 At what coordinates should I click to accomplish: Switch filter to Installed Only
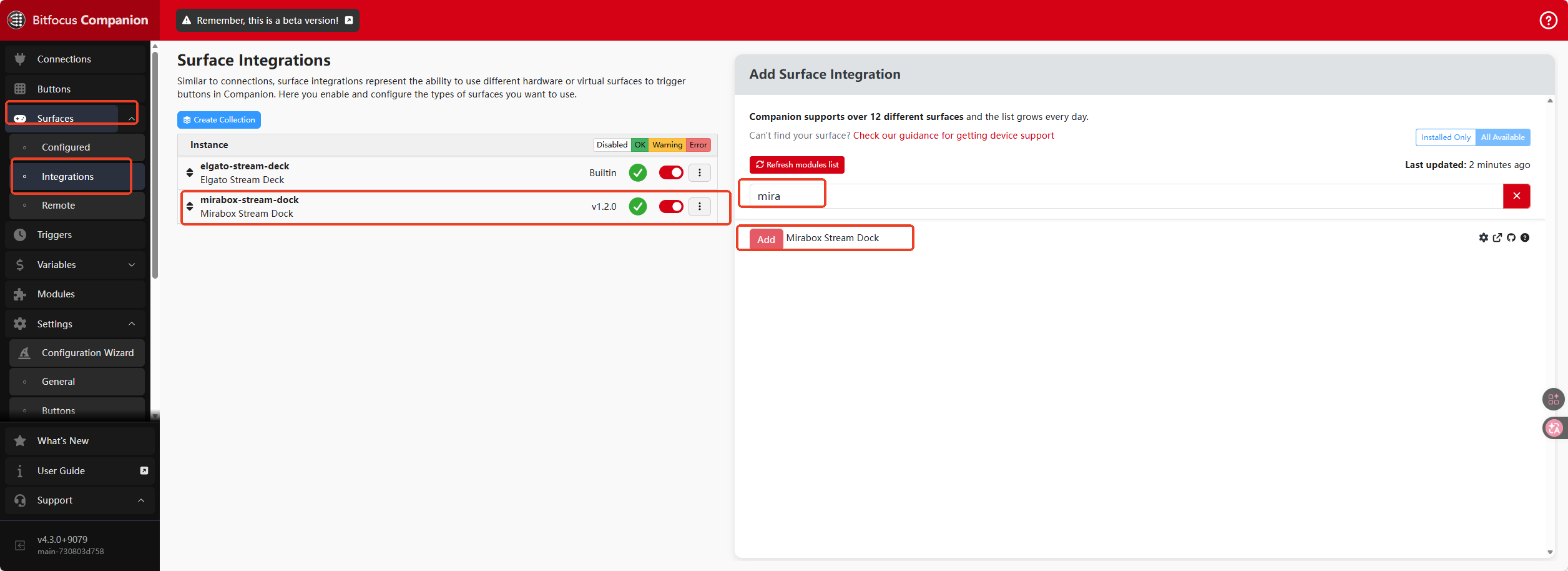click(x=1445, y=137)
